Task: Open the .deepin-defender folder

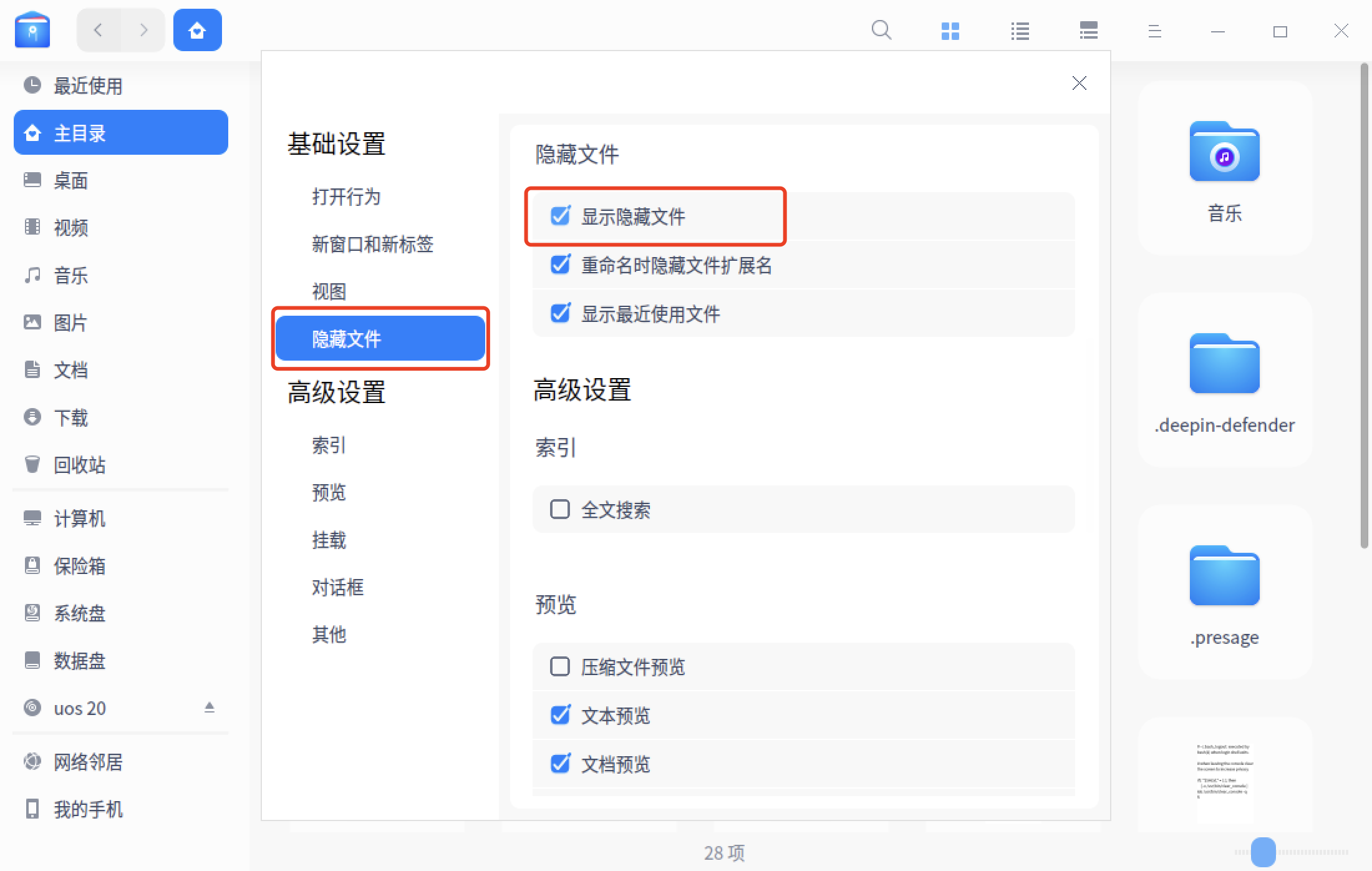Action: tap(1224, 365)
